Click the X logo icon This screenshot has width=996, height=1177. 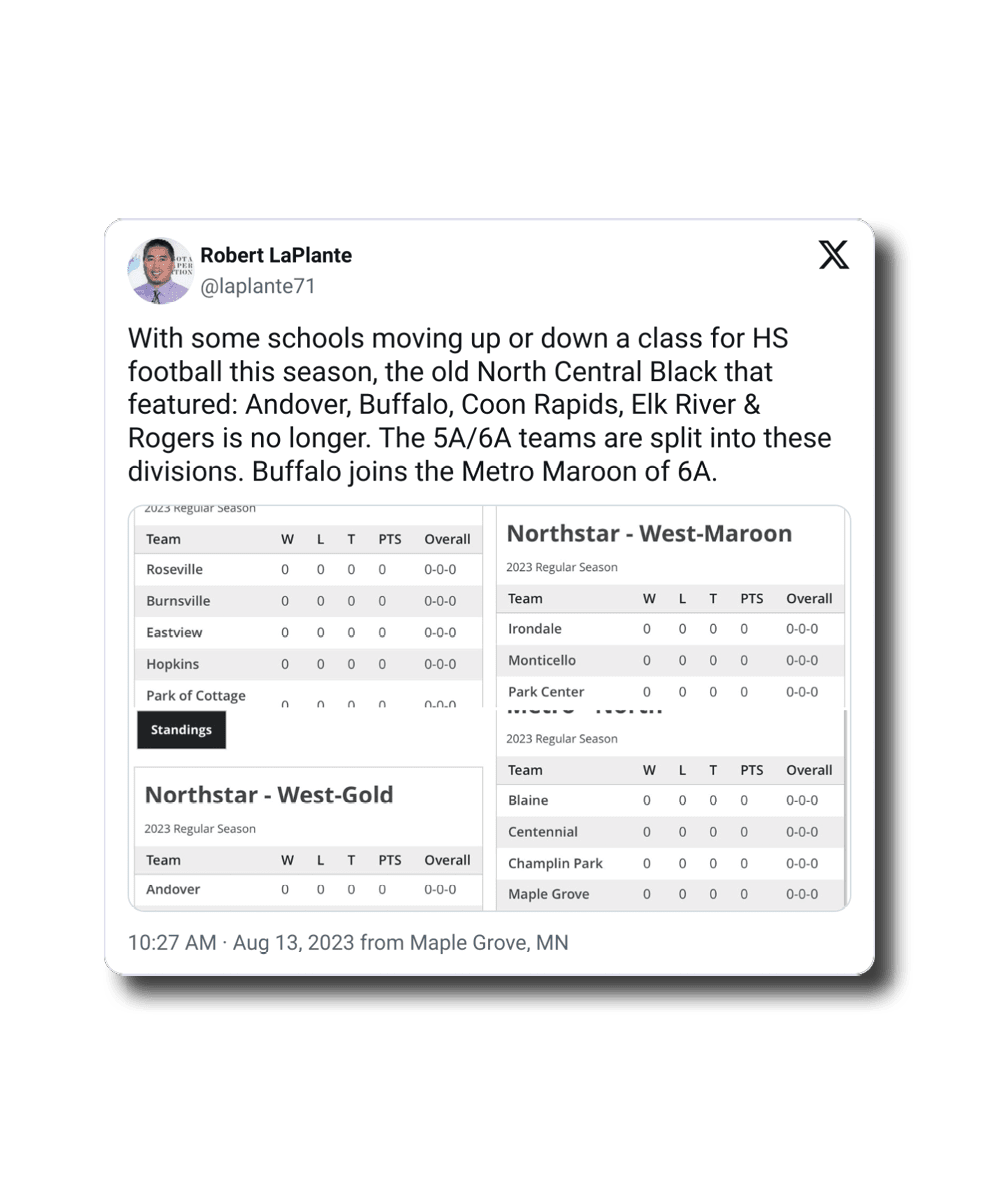point(833,256)
